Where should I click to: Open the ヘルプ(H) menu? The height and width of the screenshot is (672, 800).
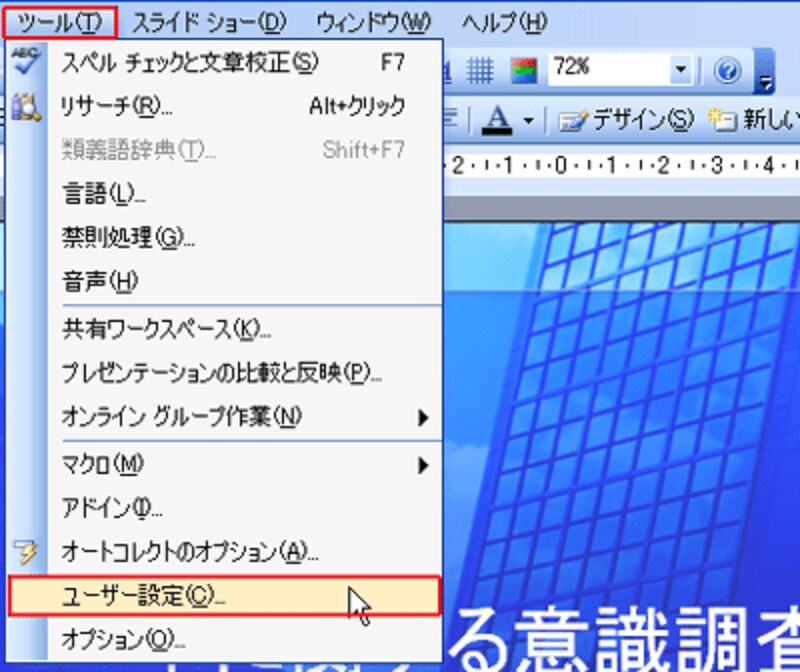[504, 23]
